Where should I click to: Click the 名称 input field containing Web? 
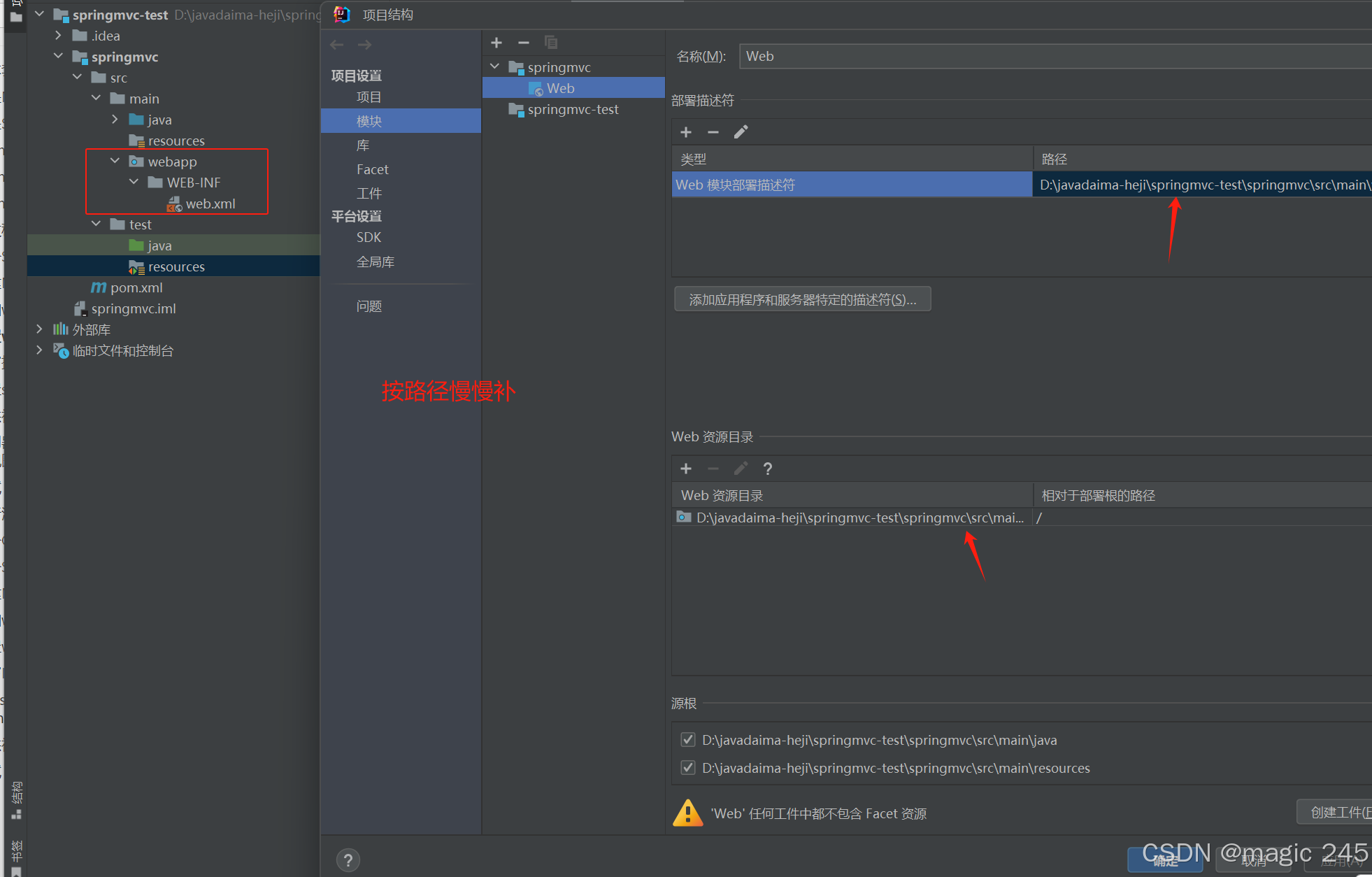coord(1049,56)
